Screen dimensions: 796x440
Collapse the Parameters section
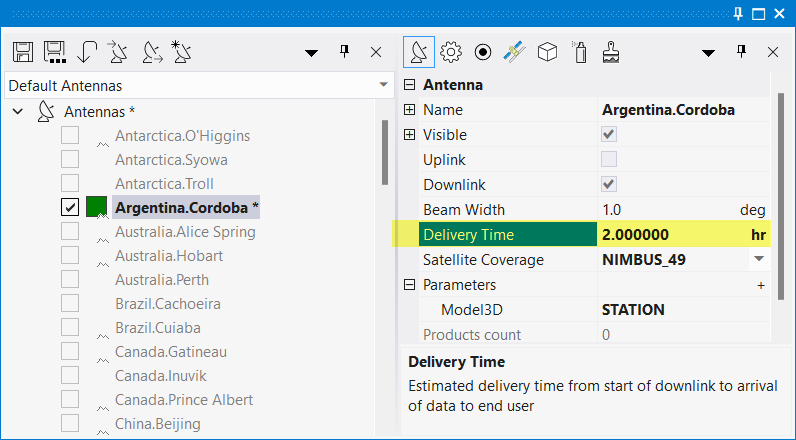[409, 285]
